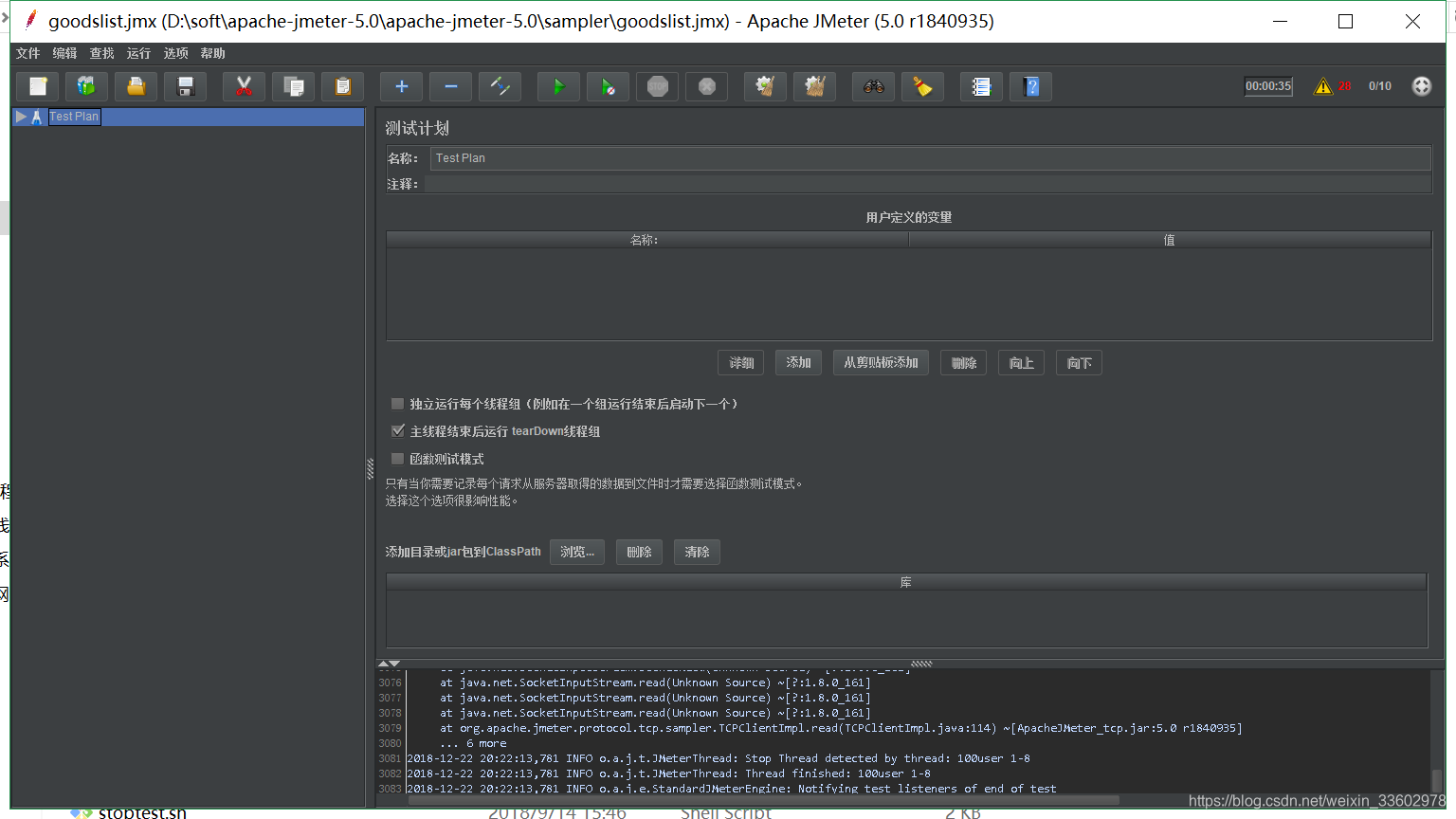The width and height of the screenshot is (1456, 819).
Task: Open the 文件 menu
Action: click(x=28, y=53)
